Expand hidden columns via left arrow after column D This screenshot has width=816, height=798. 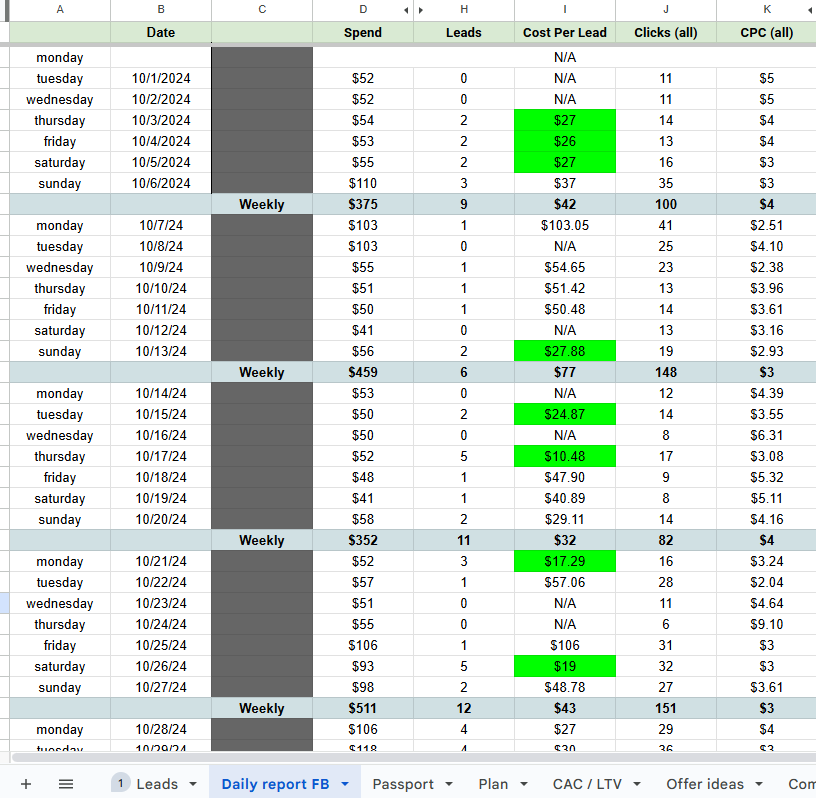pyautogui.click(x=405, y=10)
